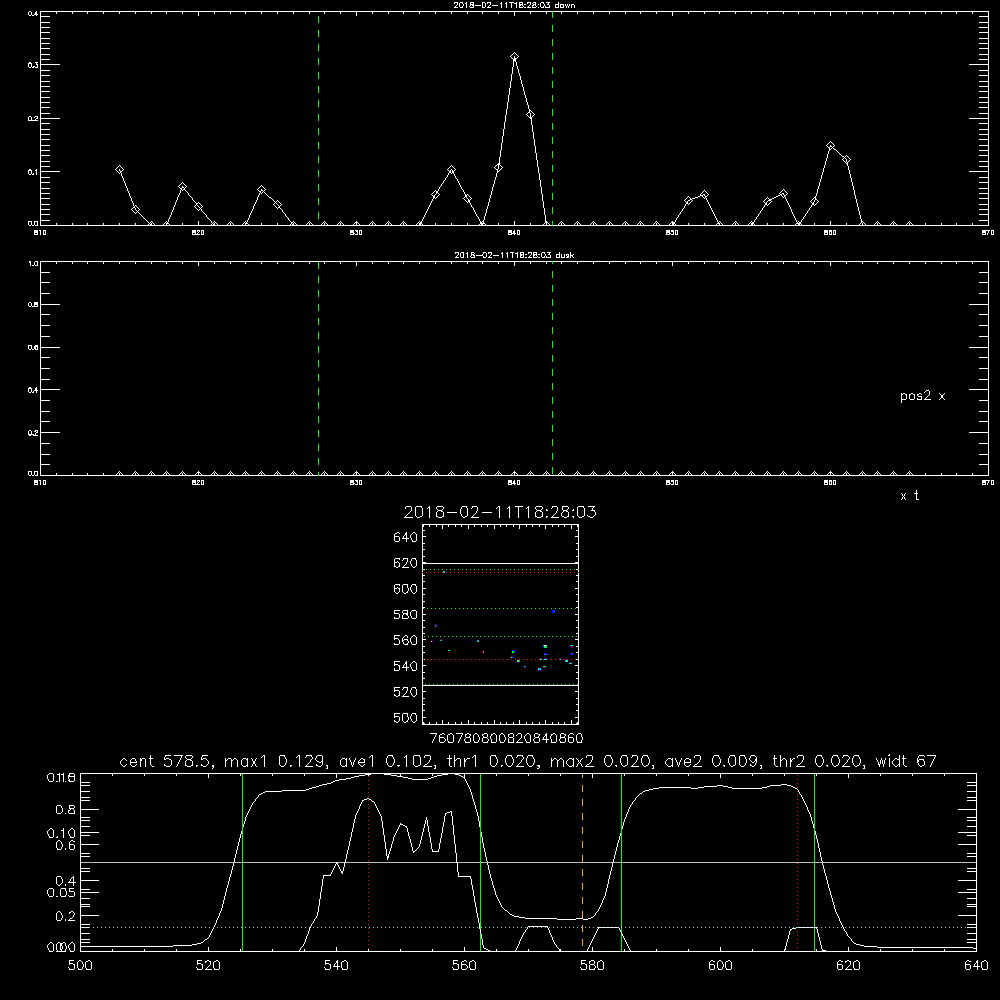
Task: Select the 'pos2 x' label
Action: point(922,396)
